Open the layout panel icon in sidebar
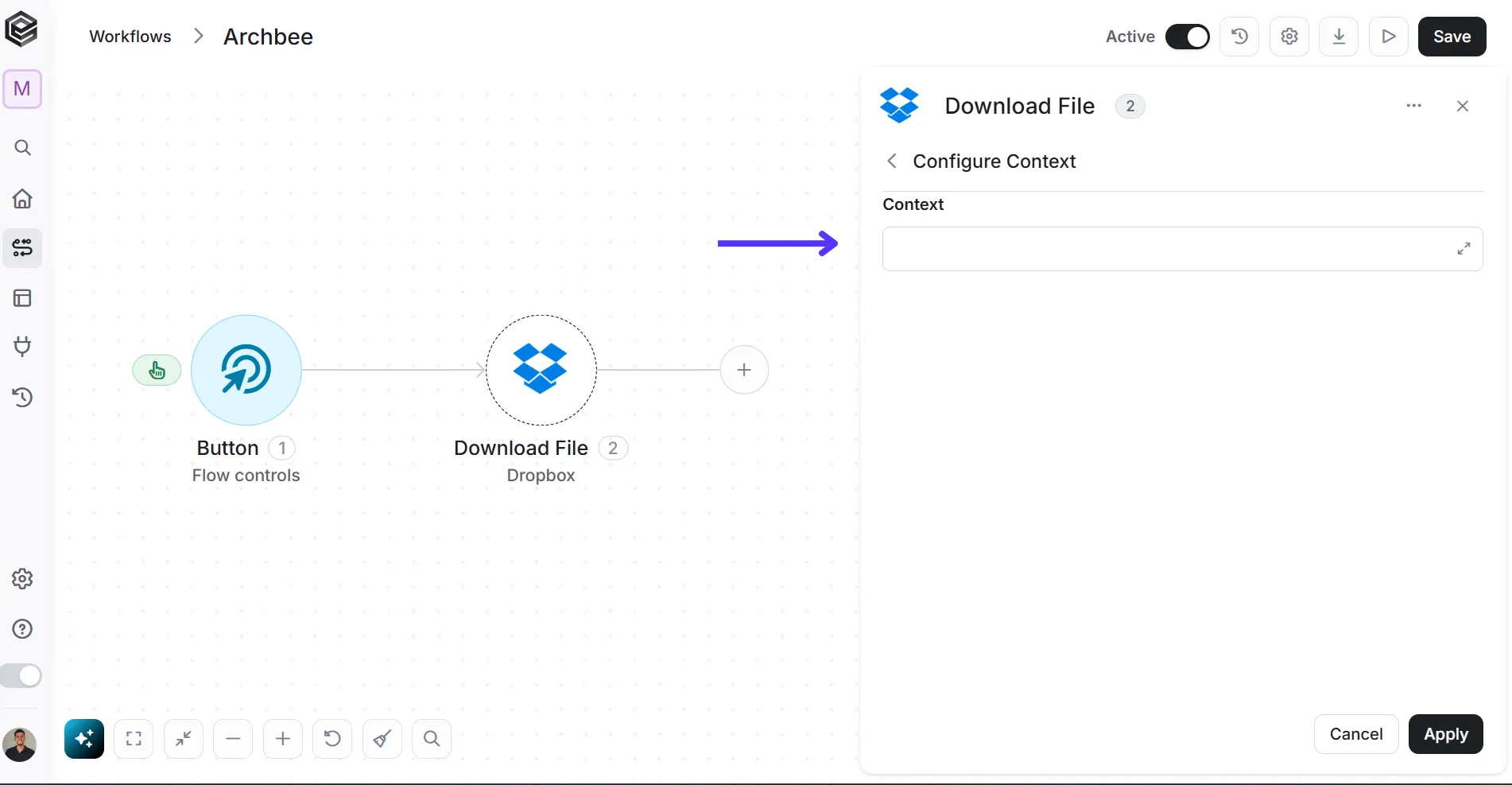 [x=22, y=298]
